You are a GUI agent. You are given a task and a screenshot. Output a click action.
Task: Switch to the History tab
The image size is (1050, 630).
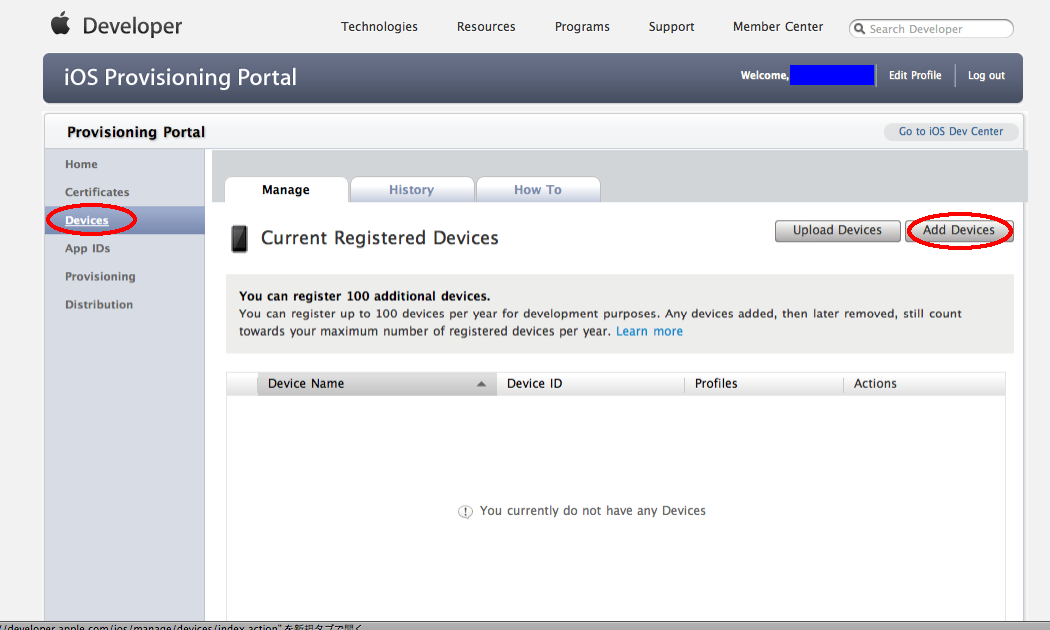pyautogui.click(x=411, y=190)
